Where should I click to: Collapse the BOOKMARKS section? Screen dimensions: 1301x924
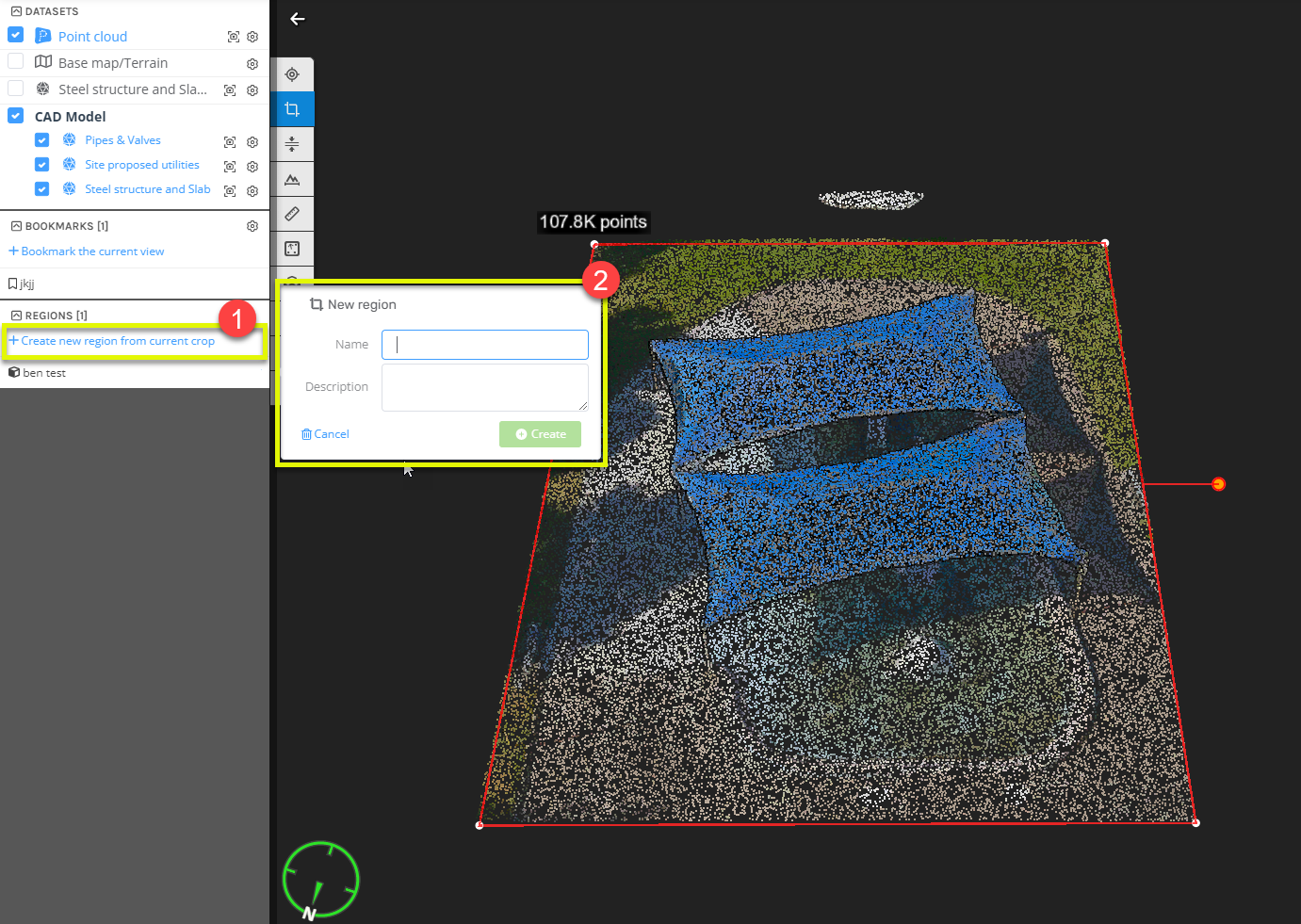(14, 226)
